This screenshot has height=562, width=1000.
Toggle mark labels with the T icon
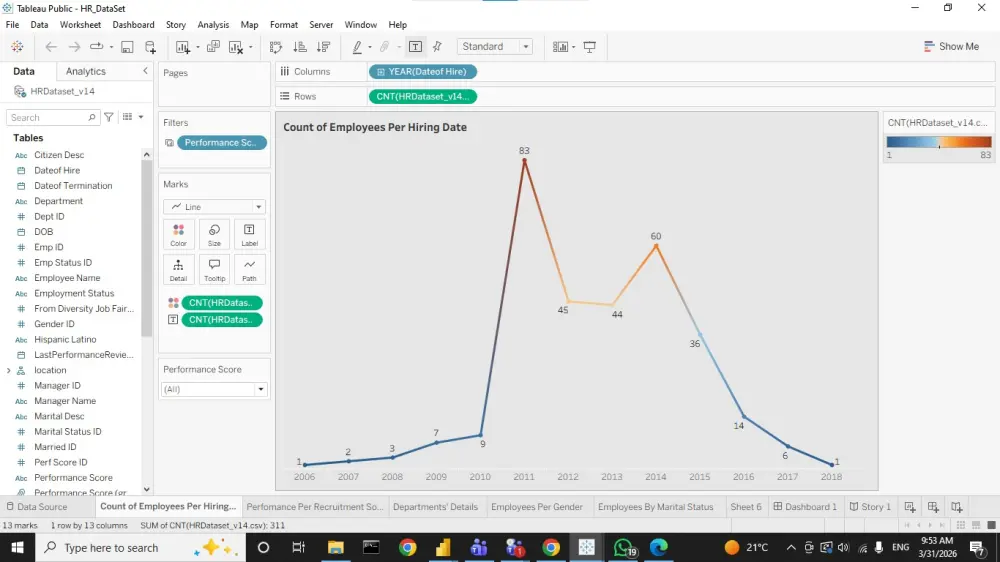pyautogui.click(x=415, y=47)
